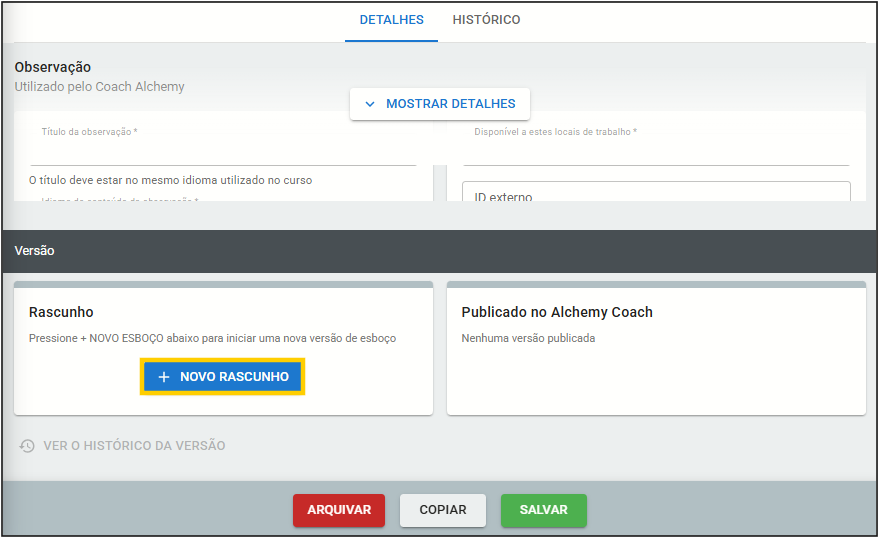Viewport: 878px width, 537px height.
Task: Click the Rascunho card title
Action: pyautogui.click(x=61, y=312)
